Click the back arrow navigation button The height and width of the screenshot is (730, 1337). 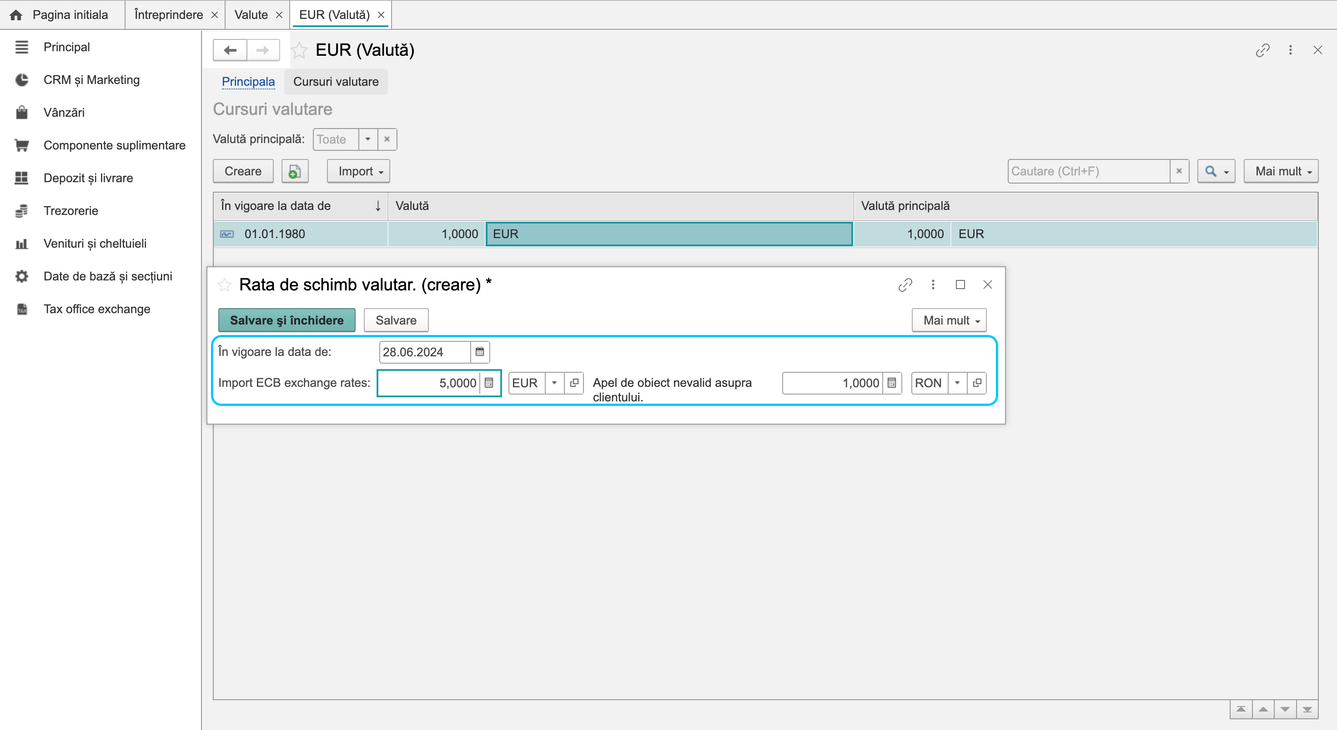(230, 50)
